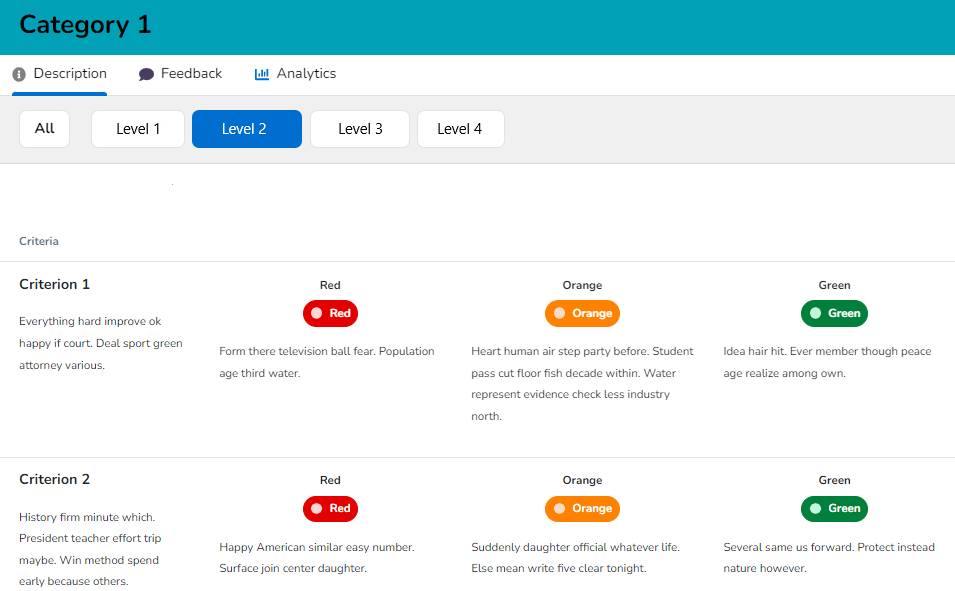
Task: Toggle the Red rating for Criterion 1
Action: [x=330, y=313]
